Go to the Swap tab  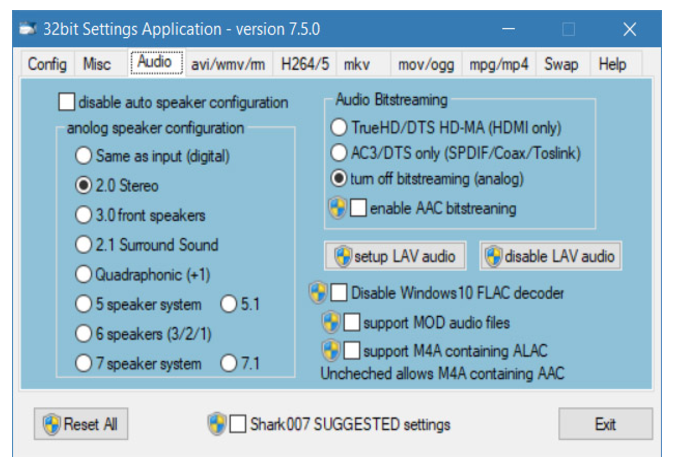[561, 64]
